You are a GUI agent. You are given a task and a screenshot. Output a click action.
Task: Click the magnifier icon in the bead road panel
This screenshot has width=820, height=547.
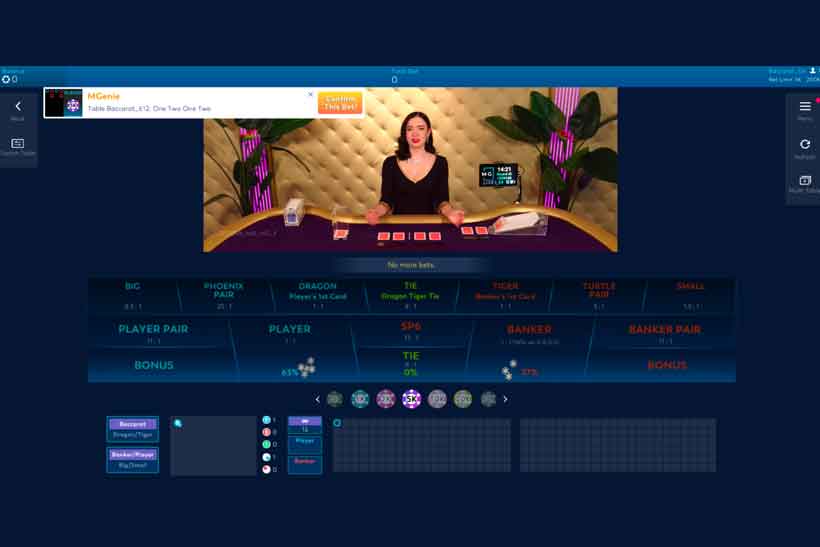point(178,424)
